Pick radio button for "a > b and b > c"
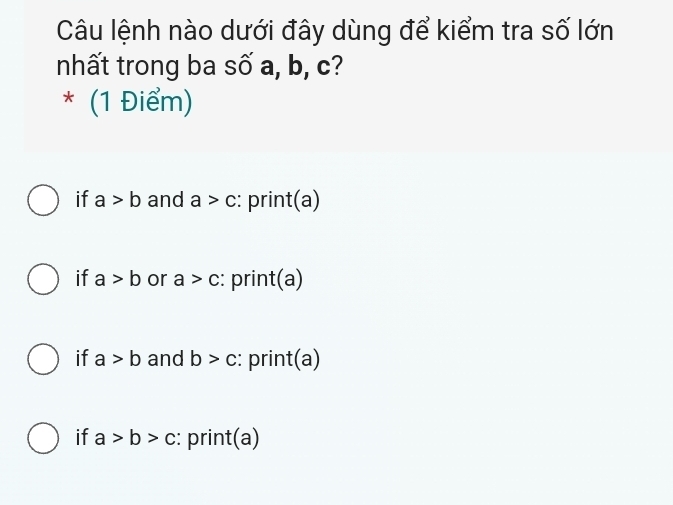Screen dimensions: 673x505 tap(42, 359)
